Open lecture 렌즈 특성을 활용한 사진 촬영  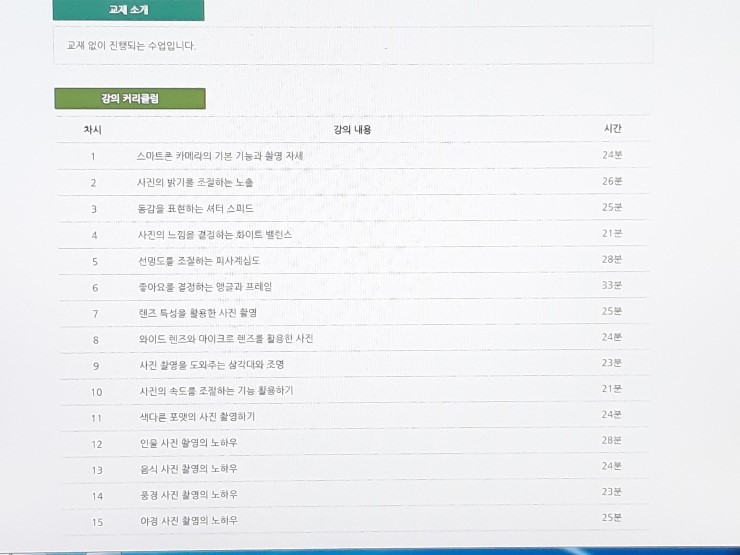coord(198,312)
